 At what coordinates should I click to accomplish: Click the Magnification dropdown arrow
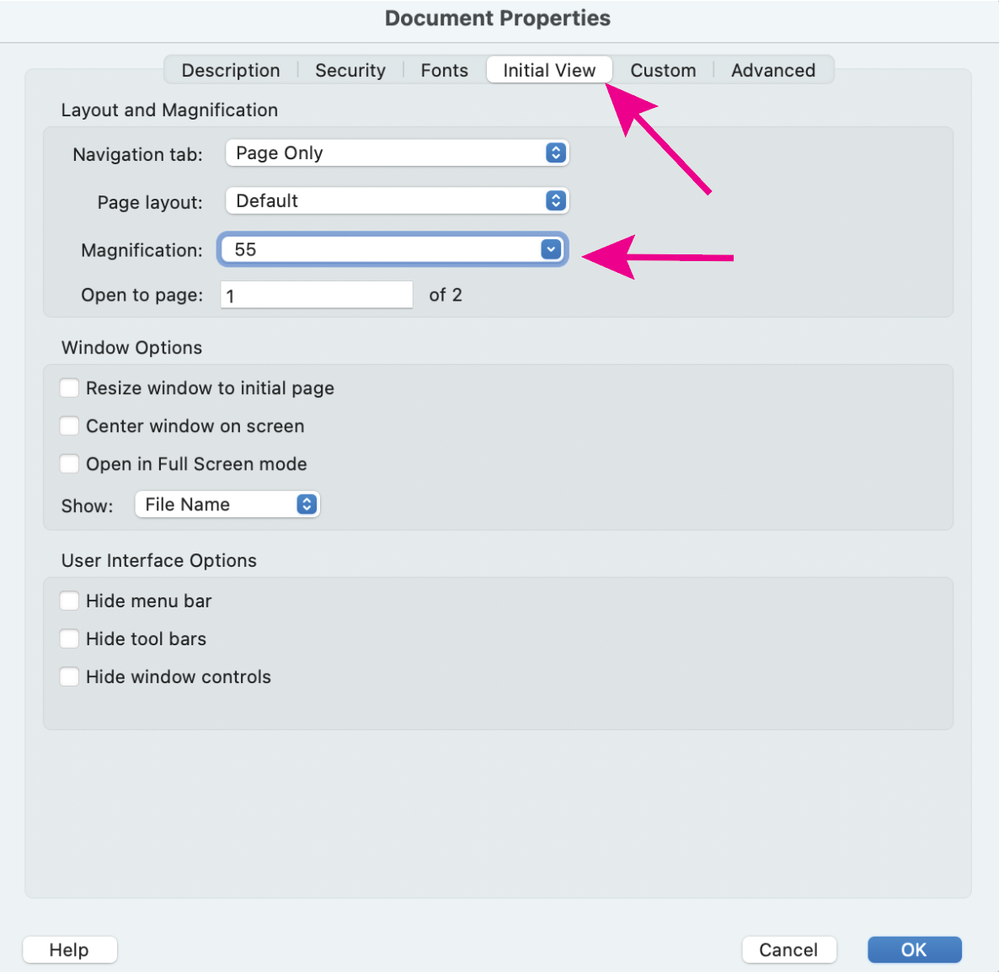(551, 250)
